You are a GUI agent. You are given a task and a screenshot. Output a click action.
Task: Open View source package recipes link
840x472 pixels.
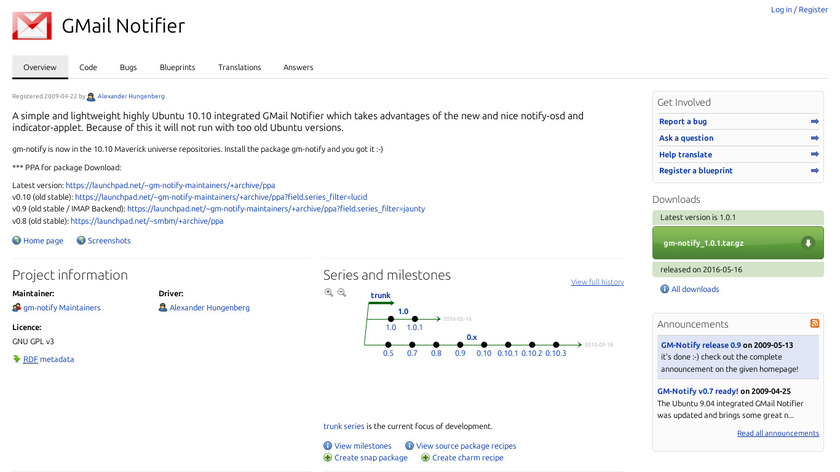[466, 446]
